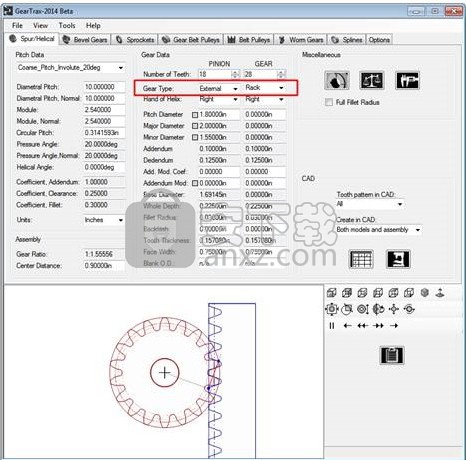Switch to the Splines tab
The image size is (466, 460).
point(347,40)
